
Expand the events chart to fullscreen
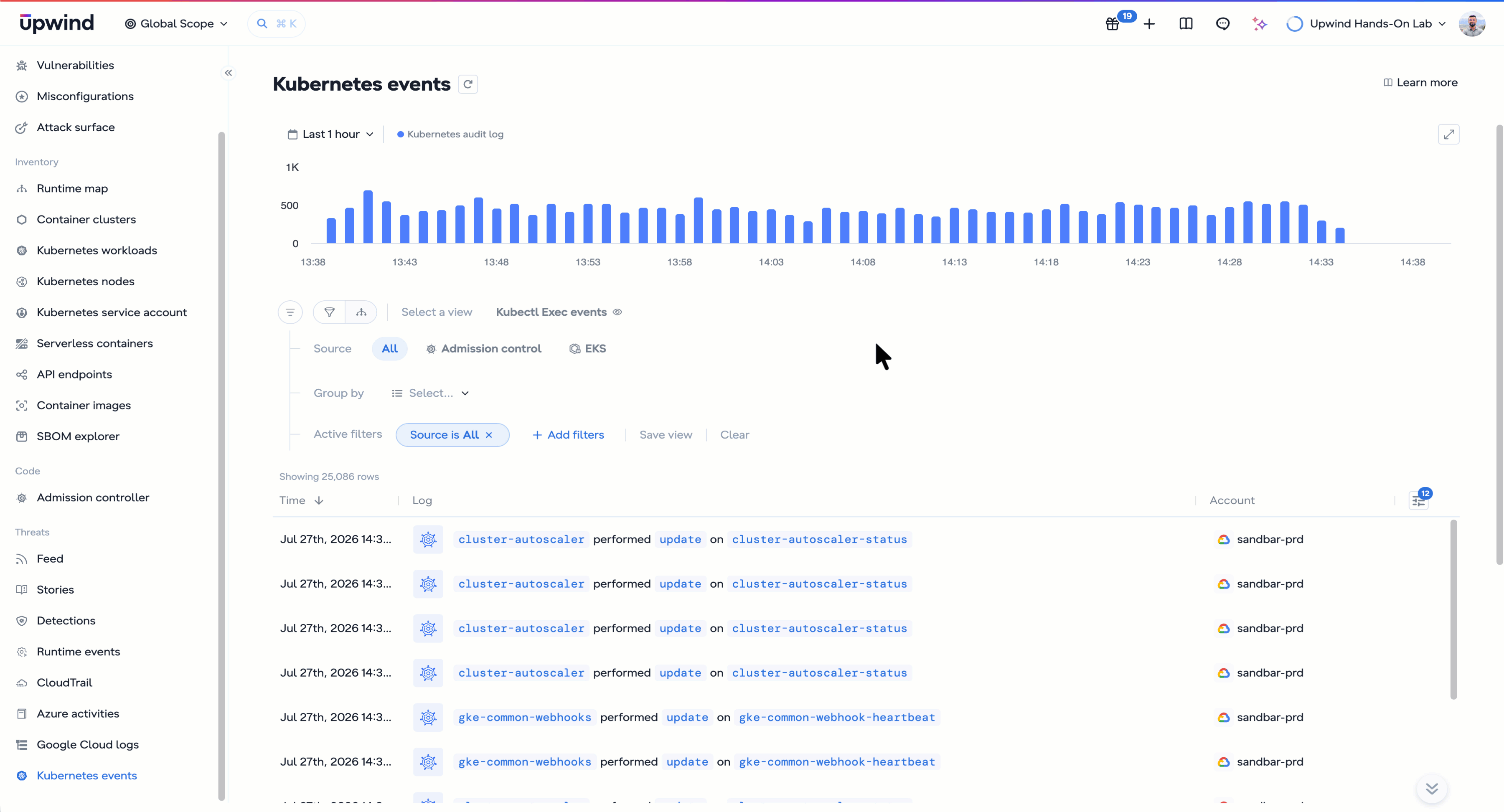[x=1448, y=134]
